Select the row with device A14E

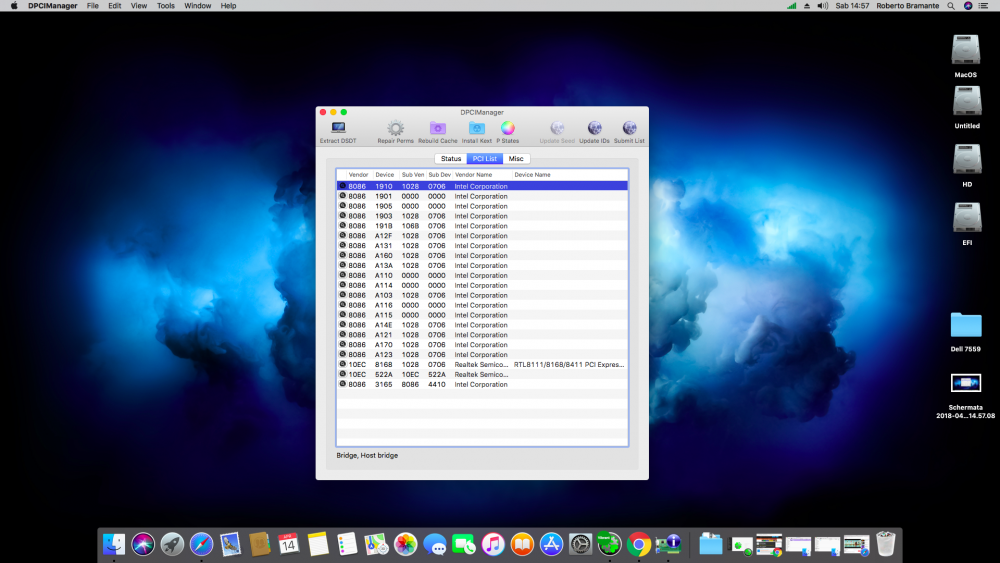coord(482,325)
